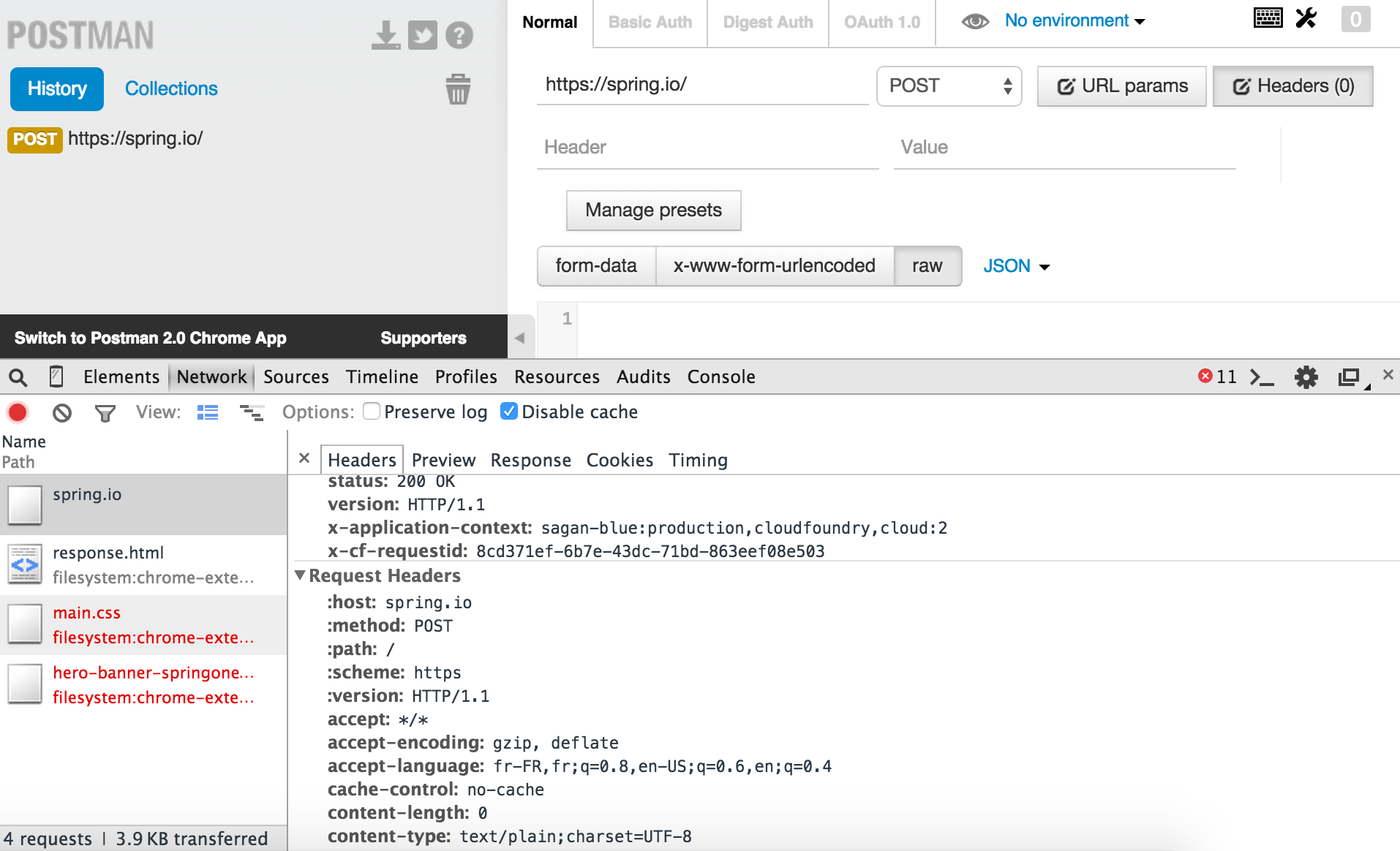Screen dimensions: 1400x851
Task: Collapse the Request Headers section
Action: coord(300,575)
